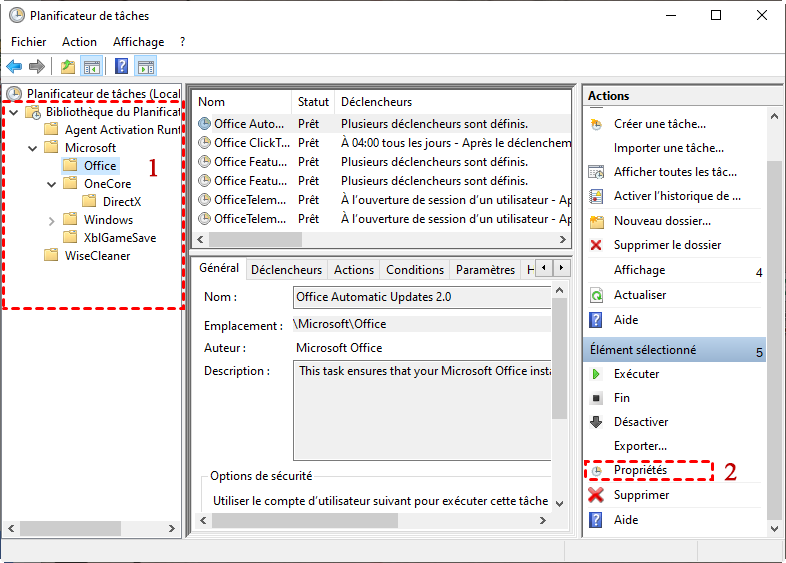Open the Conditions tab

pos(414,270)
